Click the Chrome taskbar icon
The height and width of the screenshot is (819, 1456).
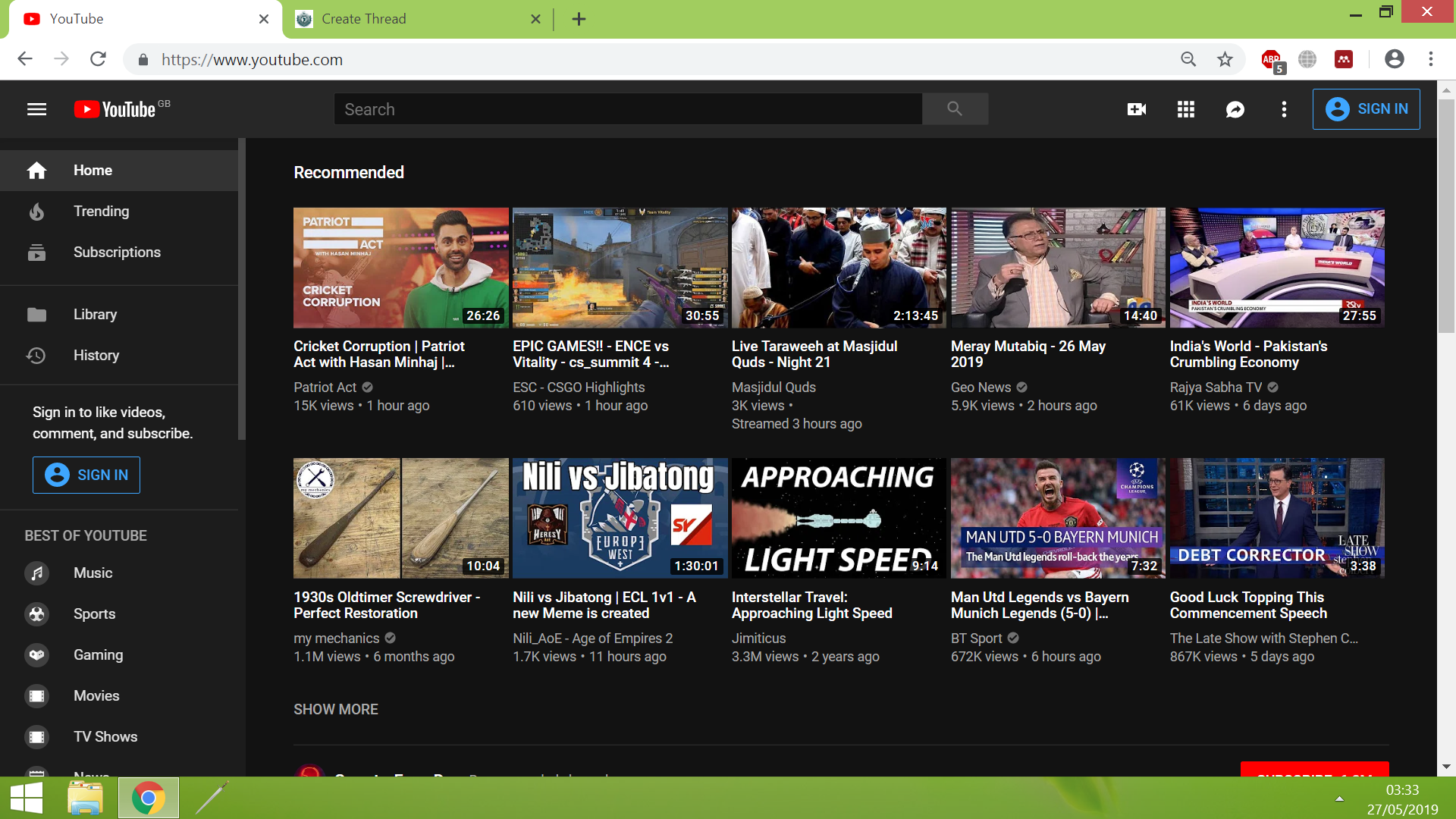pyautogui.click(x=149, y=798)
